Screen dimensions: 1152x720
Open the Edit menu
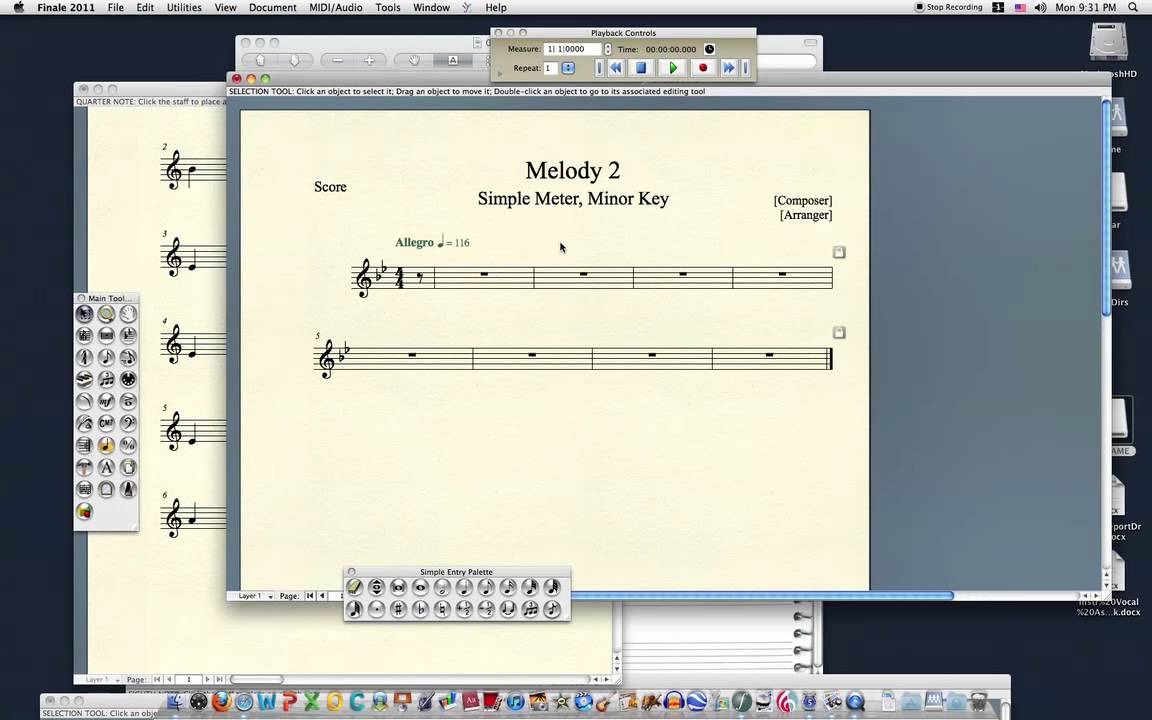click(145, 7)
